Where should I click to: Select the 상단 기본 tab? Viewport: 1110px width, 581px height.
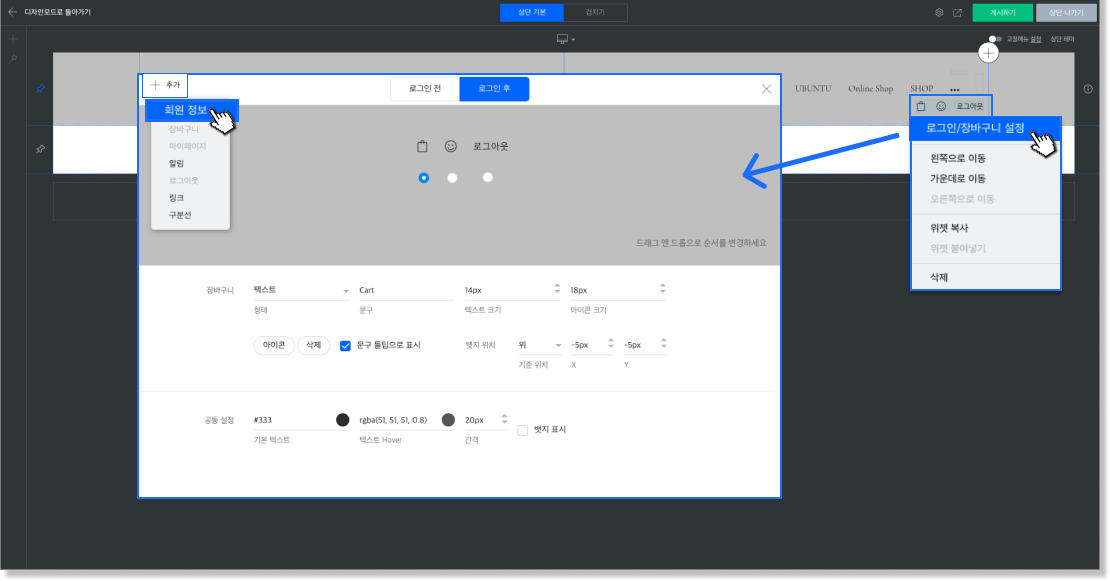point(532,13)
